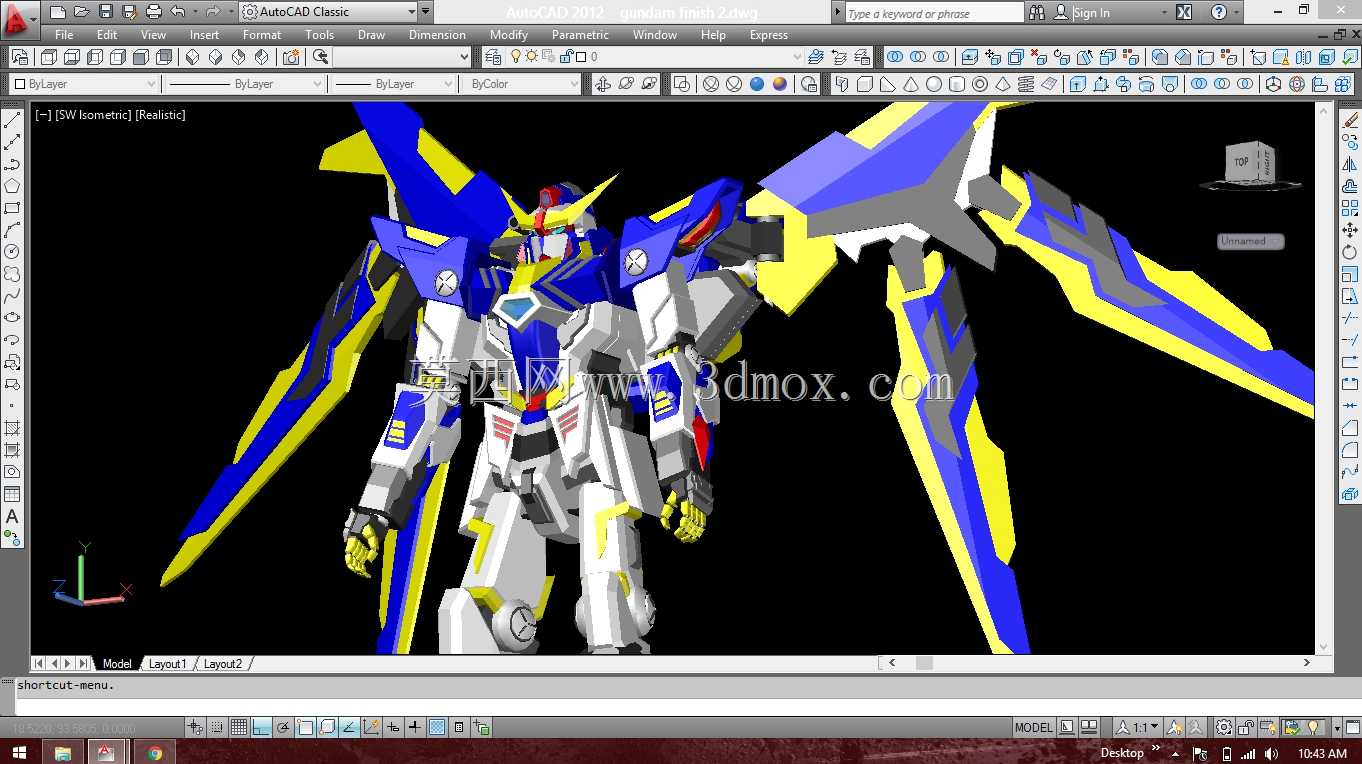
Task: Save the drawing with the floppy icon
Action: pos(106,12)
